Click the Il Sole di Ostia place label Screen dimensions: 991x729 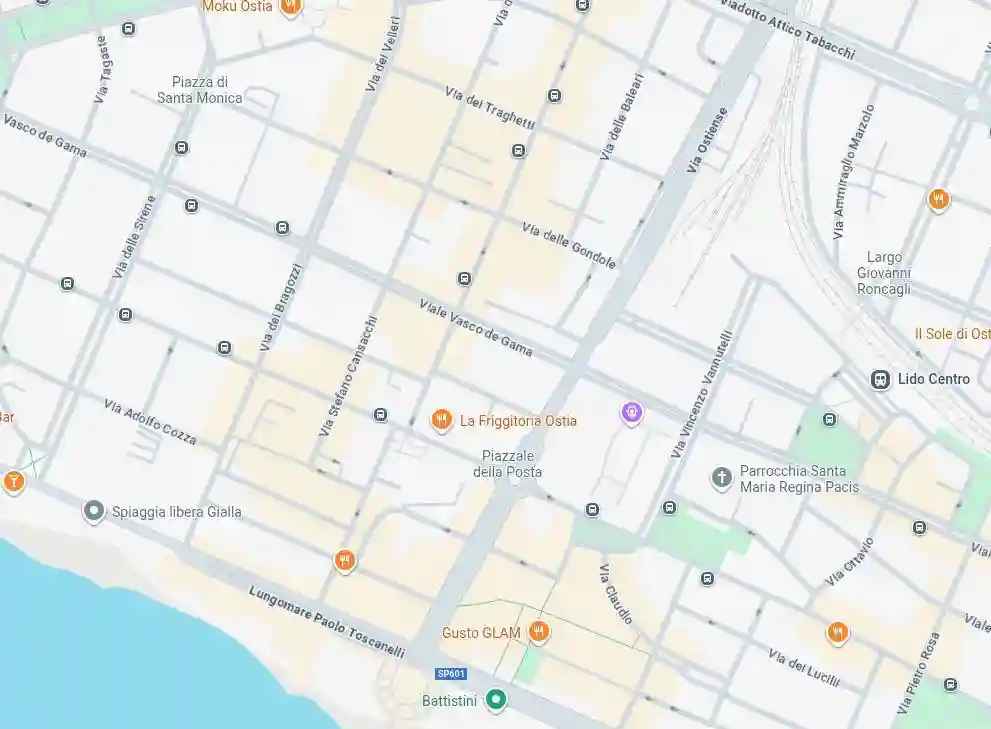952,333
